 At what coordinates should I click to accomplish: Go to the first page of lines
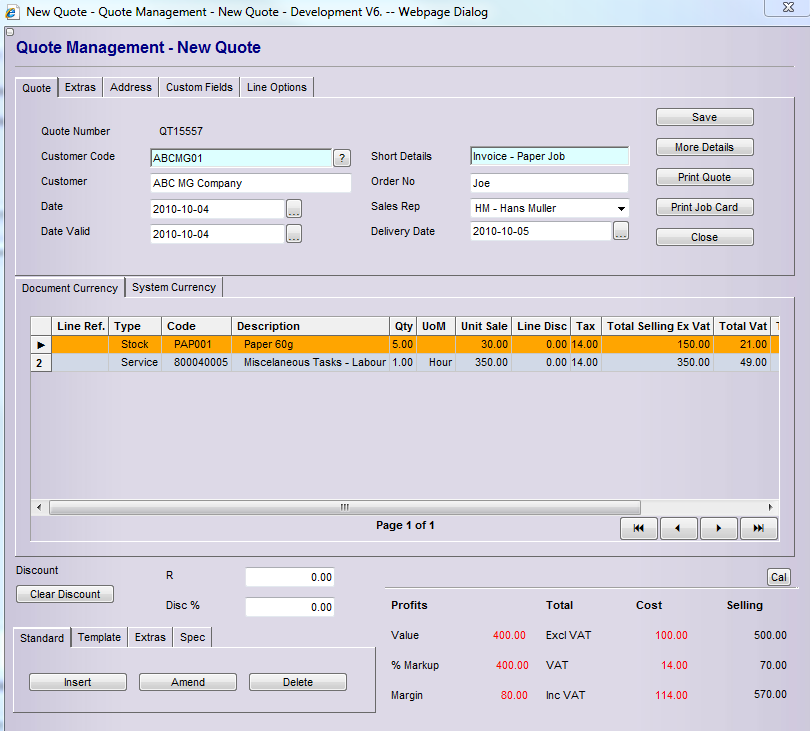coord(639,528)
